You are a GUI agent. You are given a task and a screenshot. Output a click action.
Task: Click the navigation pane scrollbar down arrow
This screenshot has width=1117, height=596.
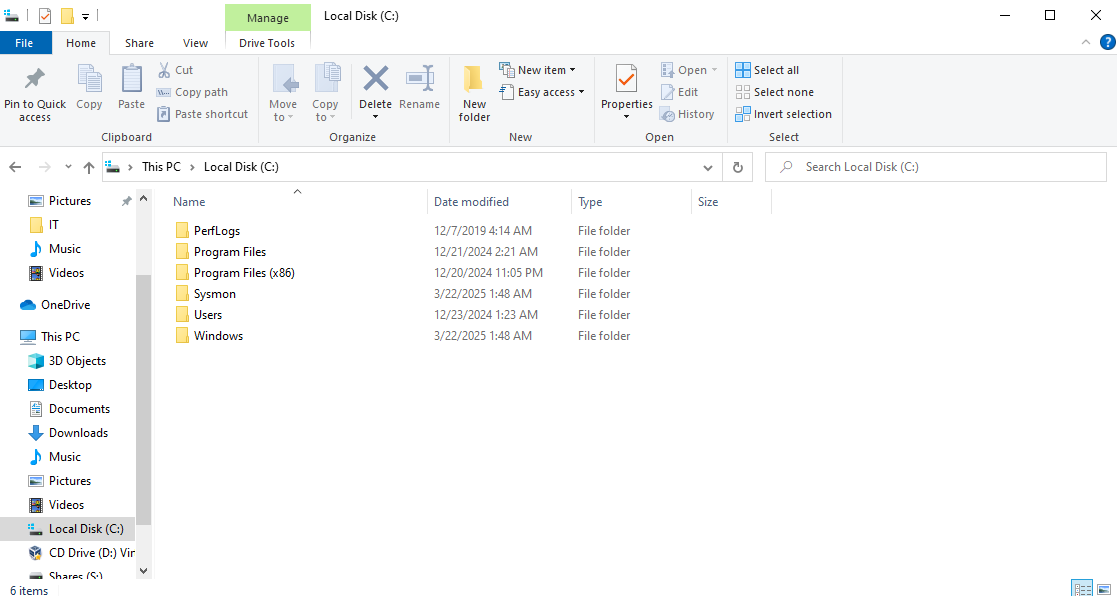pos(143,569)
